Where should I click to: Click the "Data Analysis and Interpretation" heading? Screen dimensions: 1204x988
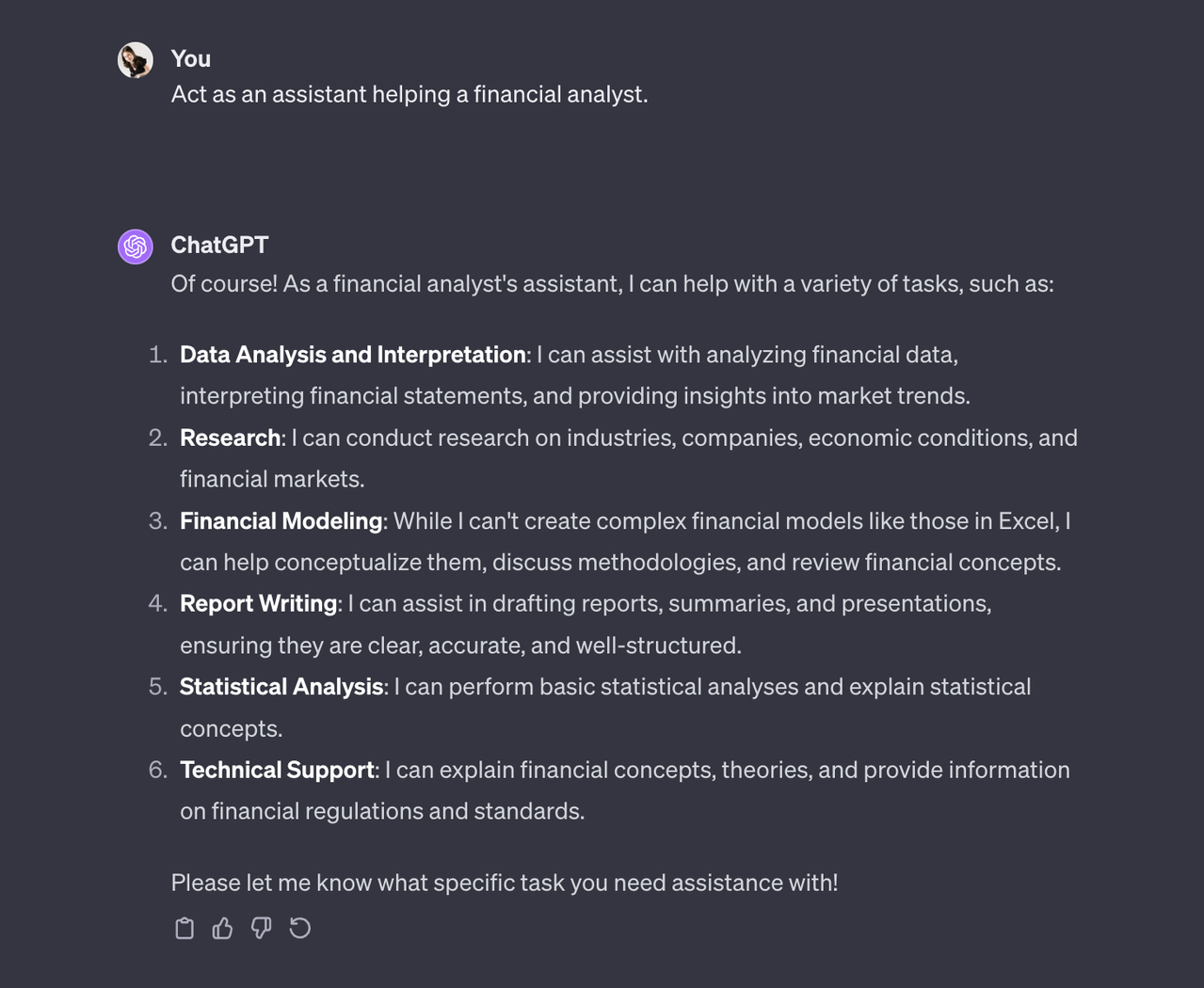352,355
